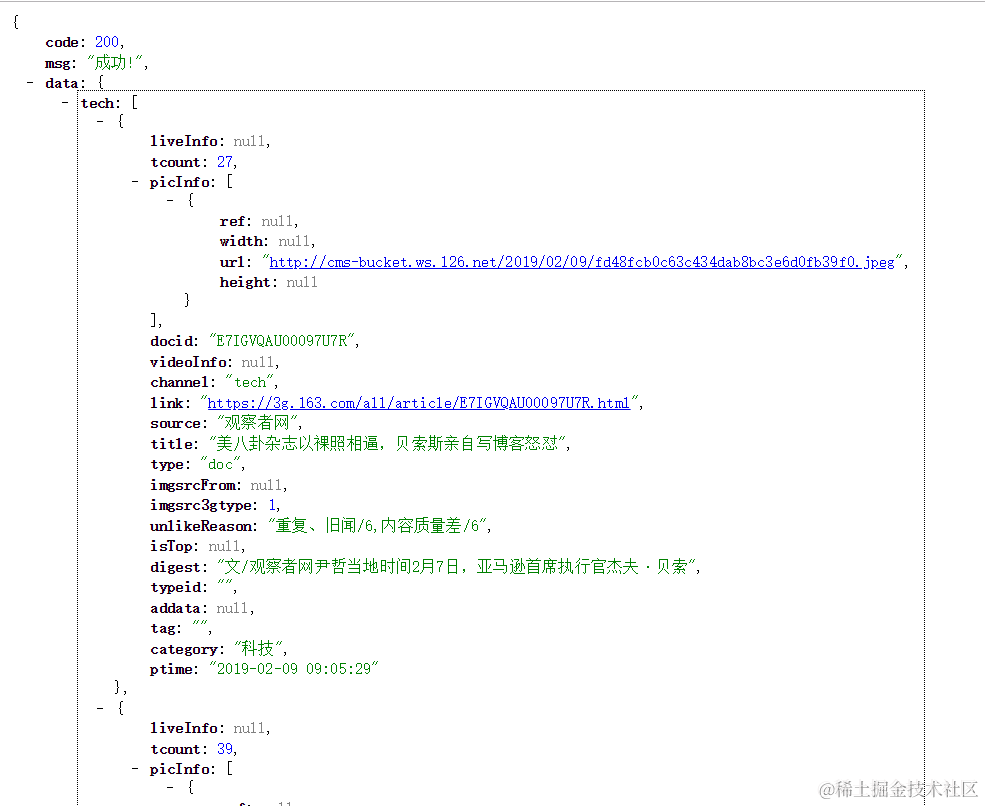Click the isTop key
The height and width of the screenshot is (806, 985).
171,546
